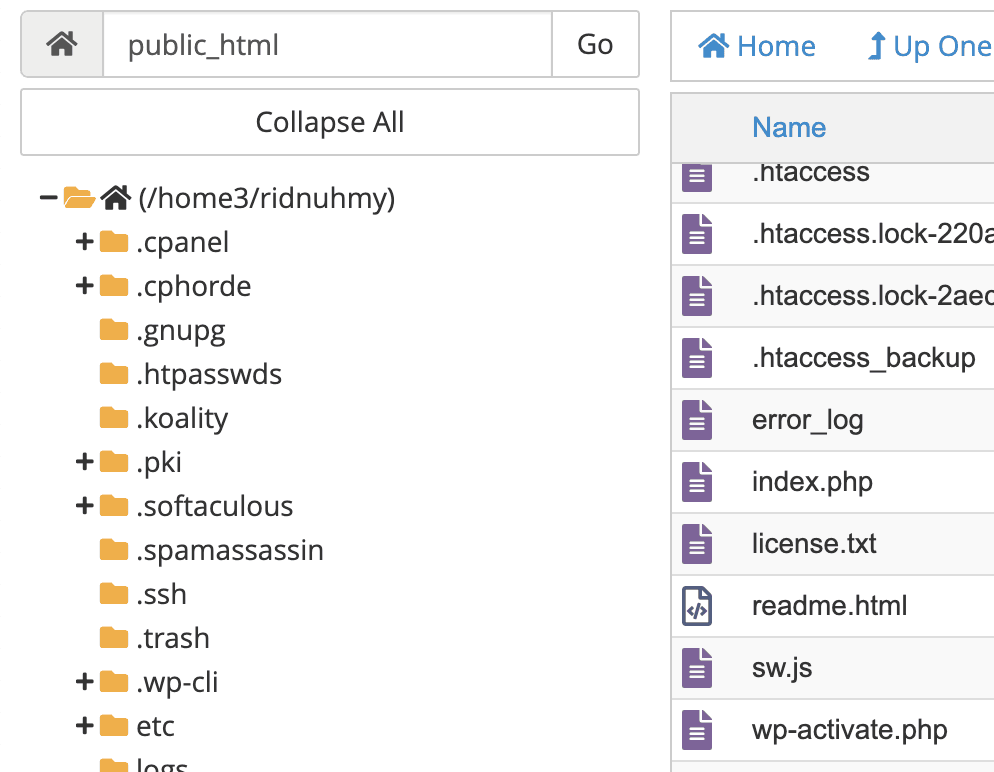The height and width of the screenshot is (772, 994).
Task: Click the document icon beside .htaccess_backup
Action: point(697,357)
